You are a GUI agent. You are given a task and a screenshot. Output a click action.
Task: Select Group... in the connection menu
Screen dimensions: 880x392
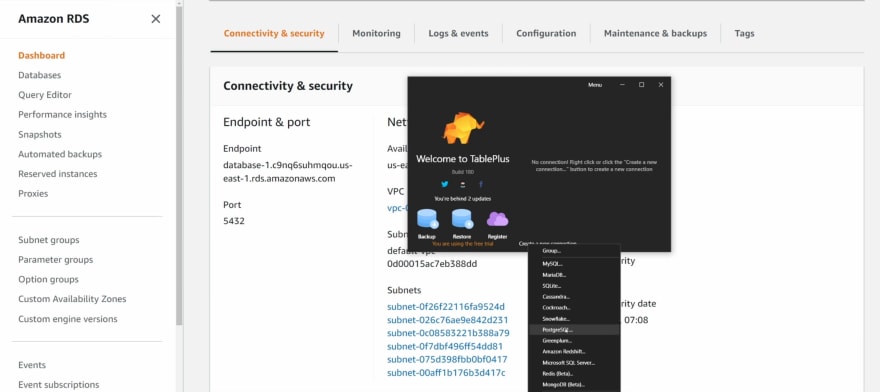pos(574,251)
